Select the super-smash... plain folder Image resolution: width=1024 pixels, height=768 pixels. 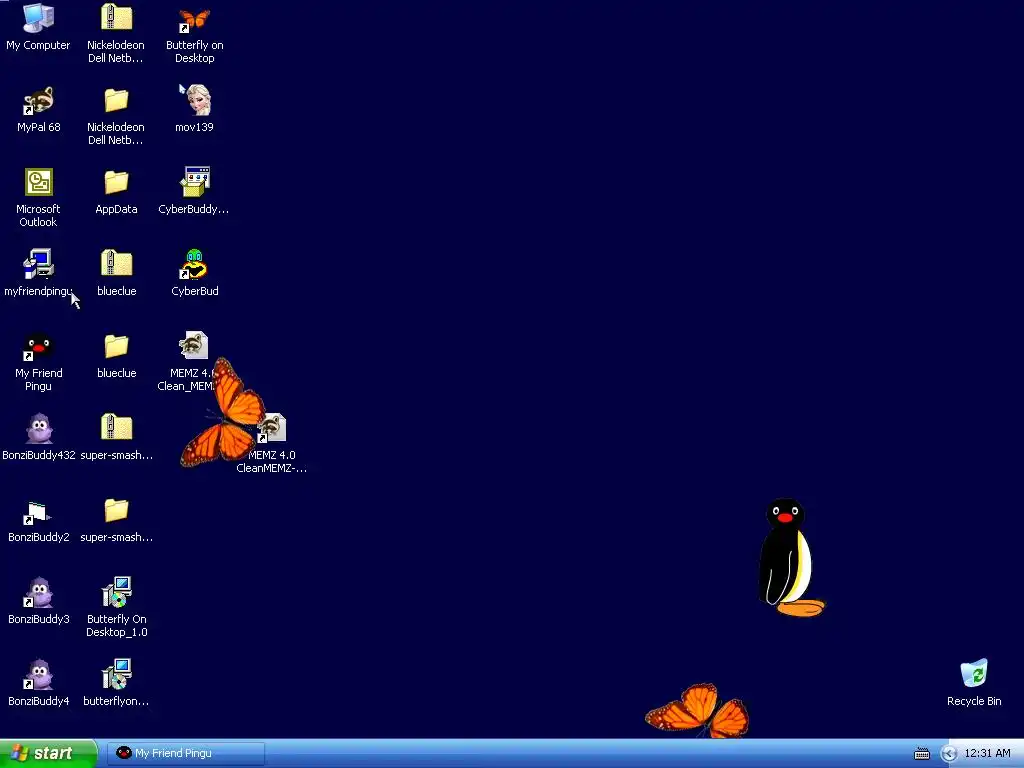point(116,510)
